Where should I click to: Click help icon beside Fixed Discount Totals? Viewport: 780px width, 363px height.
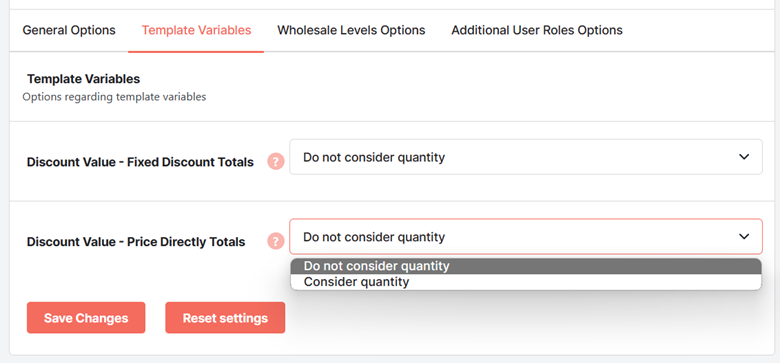276,162
